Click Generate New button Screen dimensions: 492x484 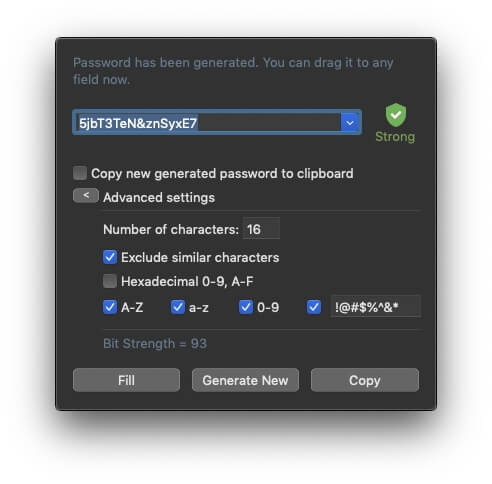245,380
